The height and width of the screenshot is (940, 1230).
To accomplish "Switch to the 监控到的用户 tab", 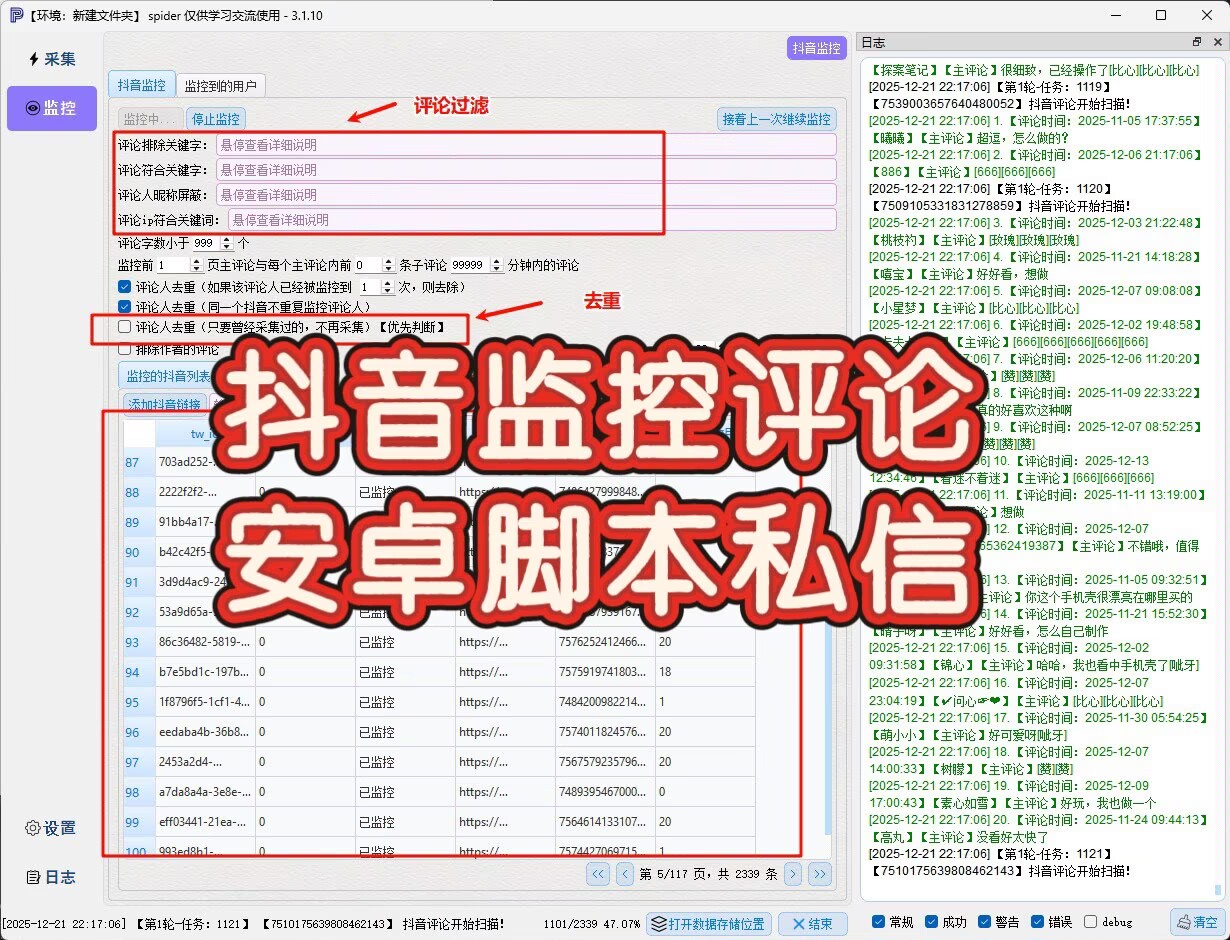I will pyautogui.click(x=220, y=88).
